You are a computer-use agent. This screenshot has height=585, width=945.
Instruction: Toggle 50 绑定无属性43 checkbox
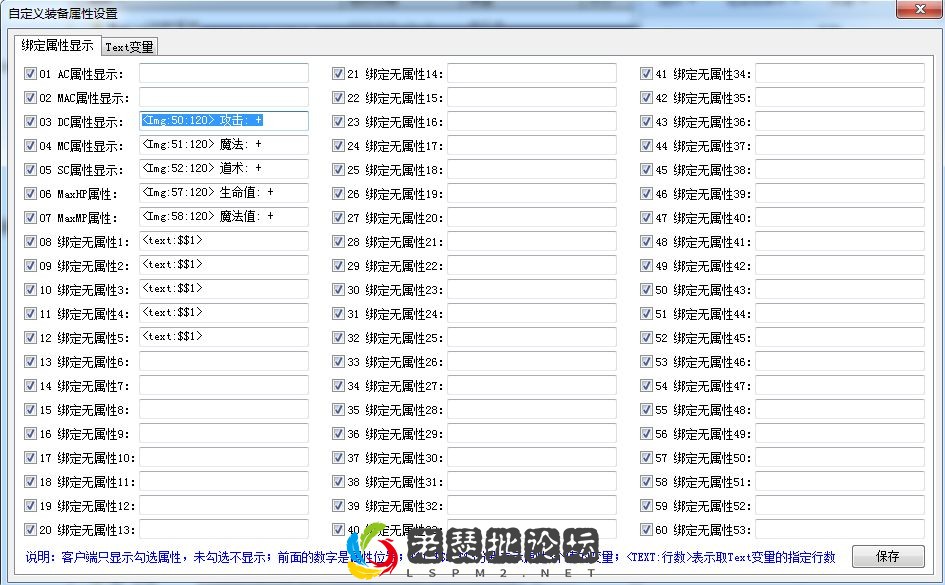(x=646, y=290)
